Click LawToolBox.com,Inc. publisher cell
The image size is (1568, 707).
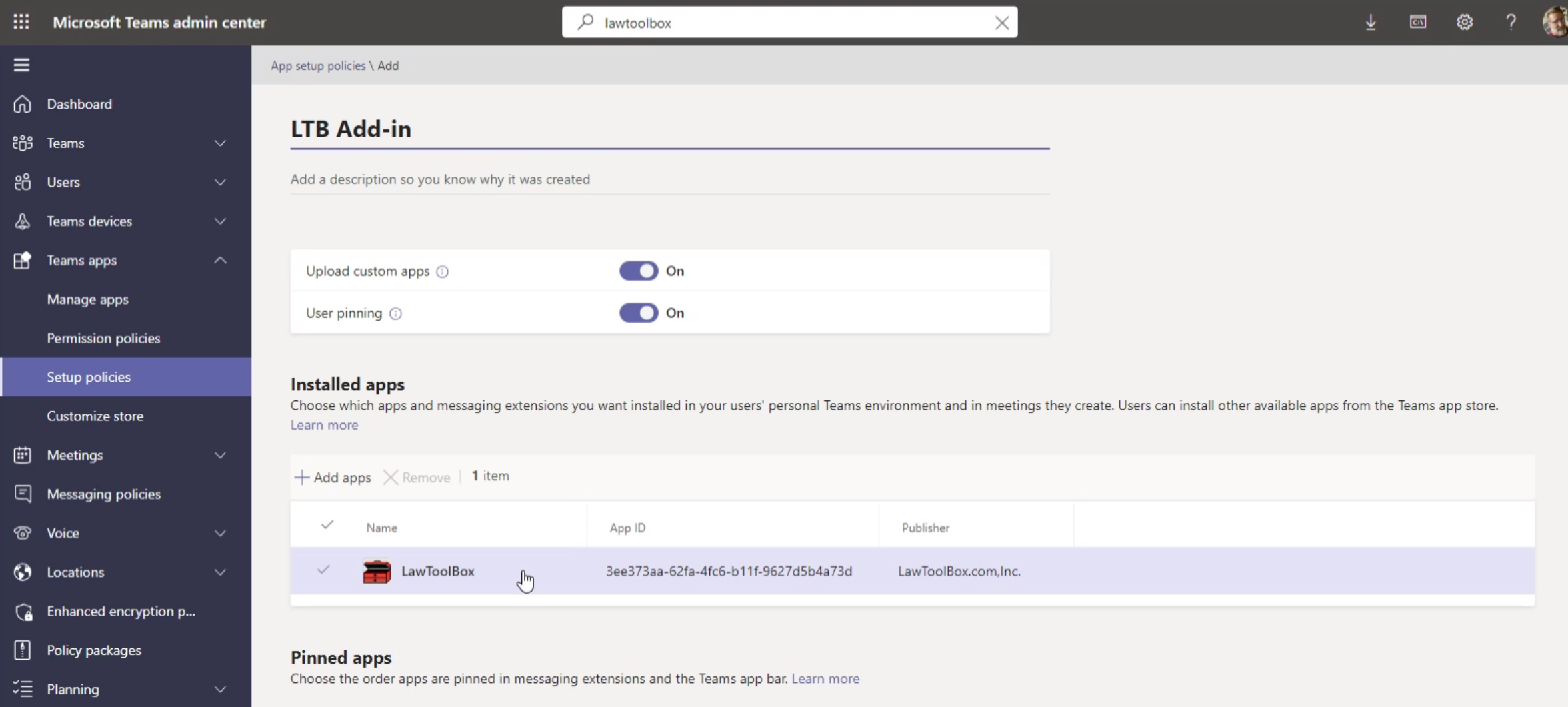(x=959, y=571)
